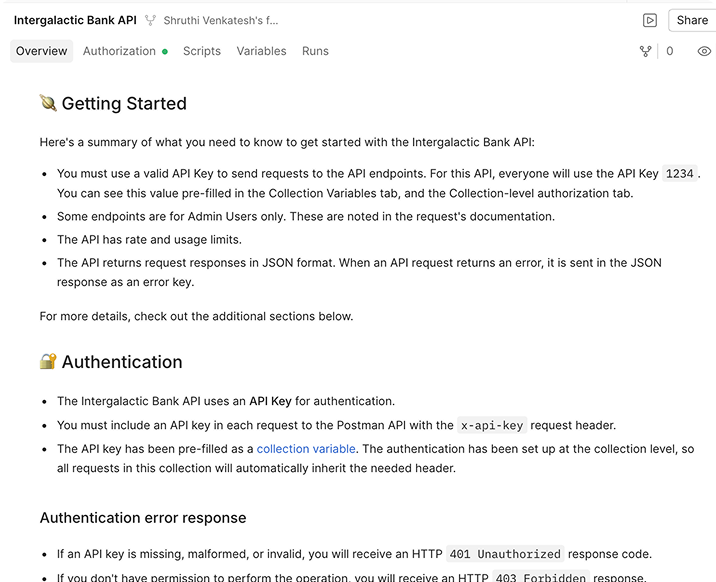Click the planet emoji by Getting Started
The width and height of the screenshot is (716, 582).
click(48, 103)
